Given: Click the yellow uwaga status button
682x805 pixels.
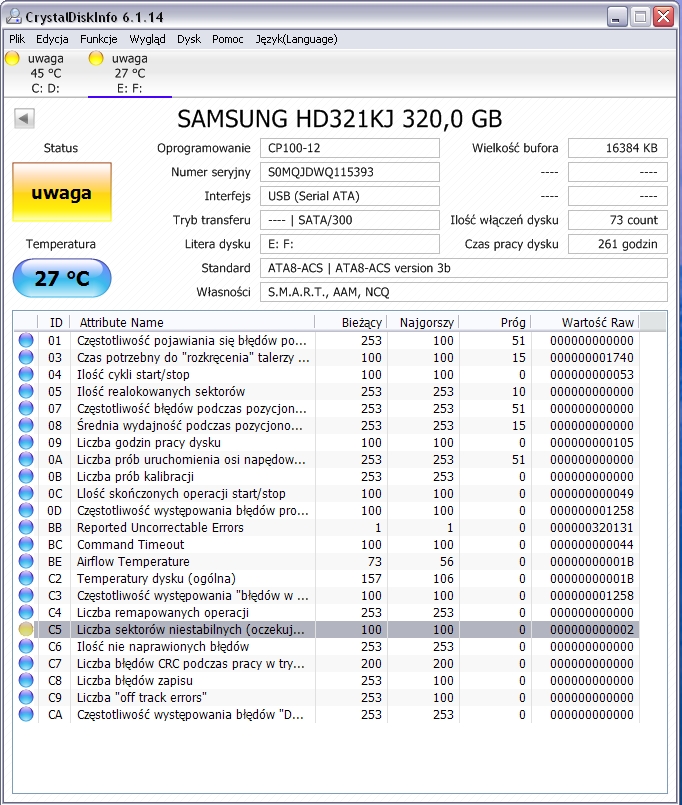Looking at the screenshot, I should click(62, 192).
